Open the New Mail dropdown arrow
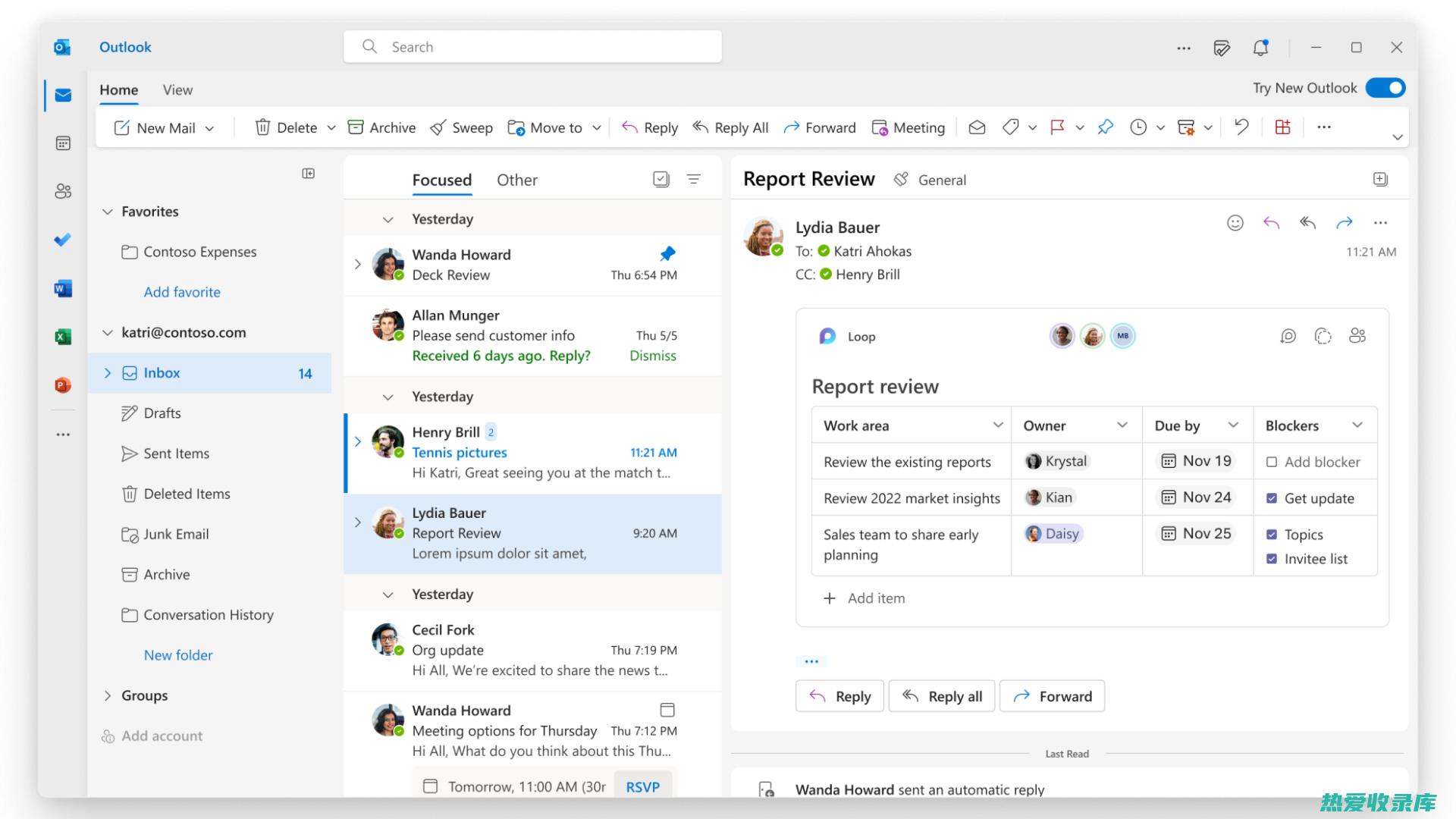Screen dimensions: 1456x819 point(210,128)
